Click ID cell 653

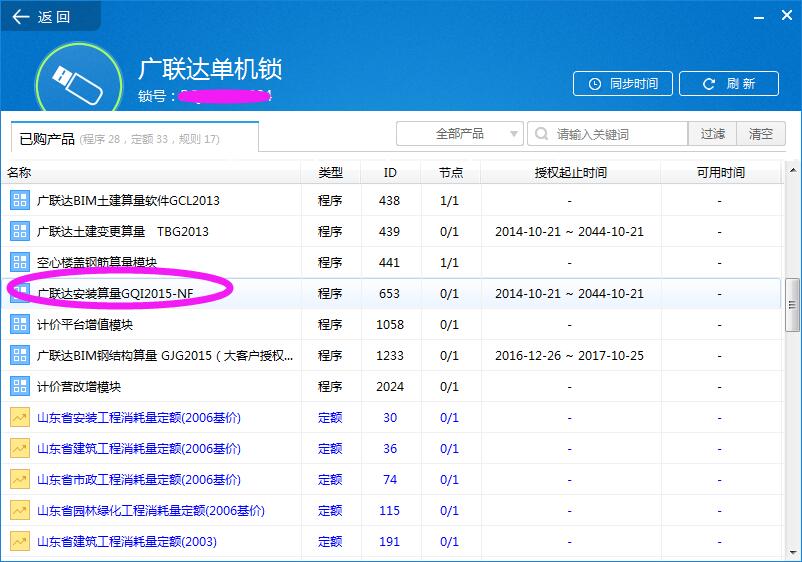[390, 294]
